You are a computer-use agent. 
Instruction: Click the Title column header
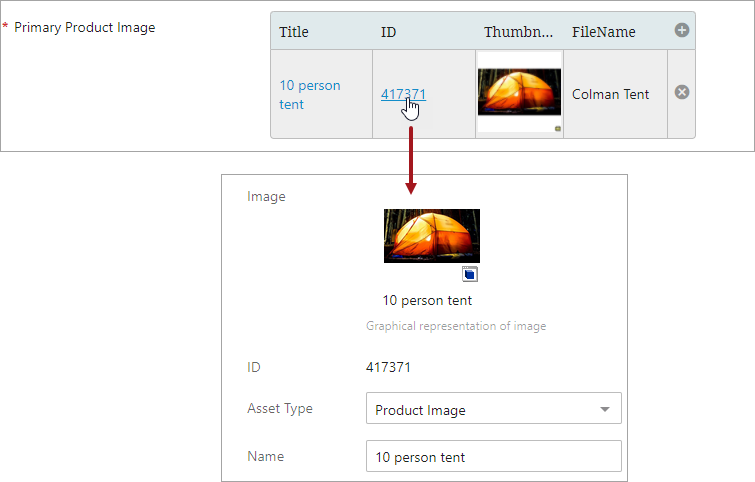coord(294,32)
